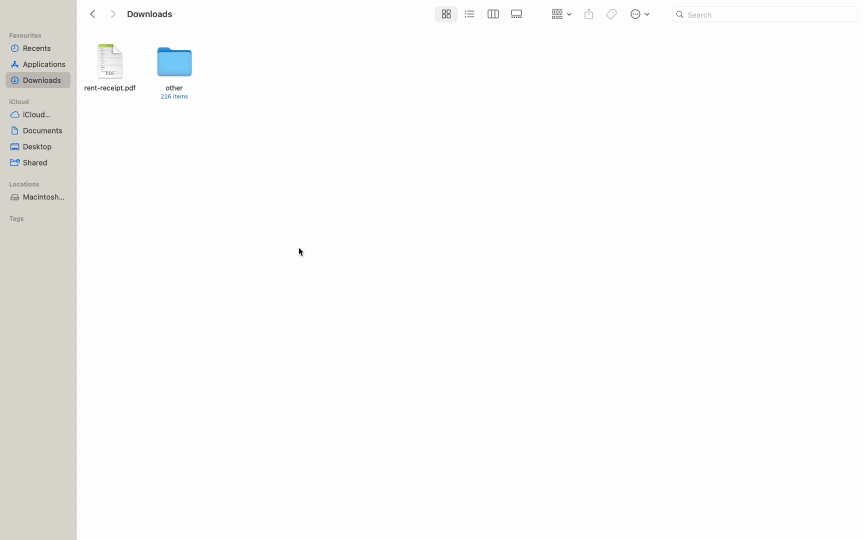Select Macintosh HD under Locations

tap(43, 197)
